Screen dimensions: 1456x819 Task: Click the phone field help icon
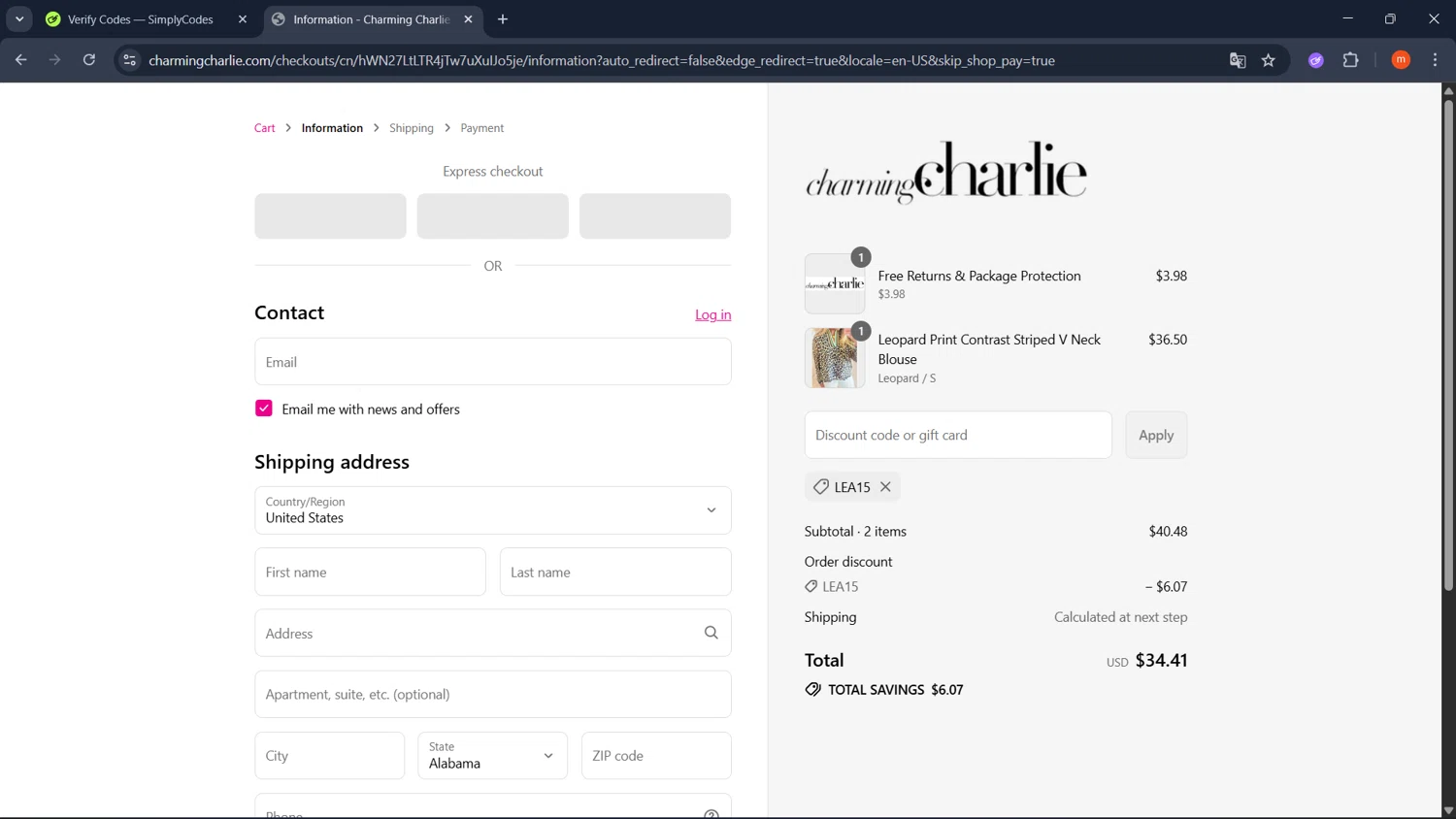(x=711, y=814)
